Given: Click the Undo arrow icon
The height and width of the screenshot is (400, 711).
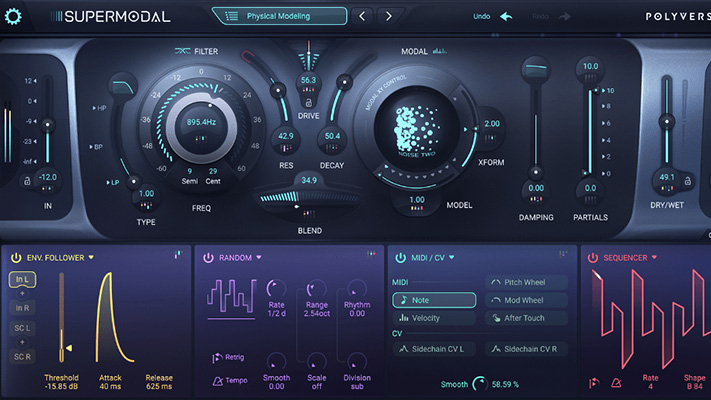Looking at the screenshot, I should point(506,17).
